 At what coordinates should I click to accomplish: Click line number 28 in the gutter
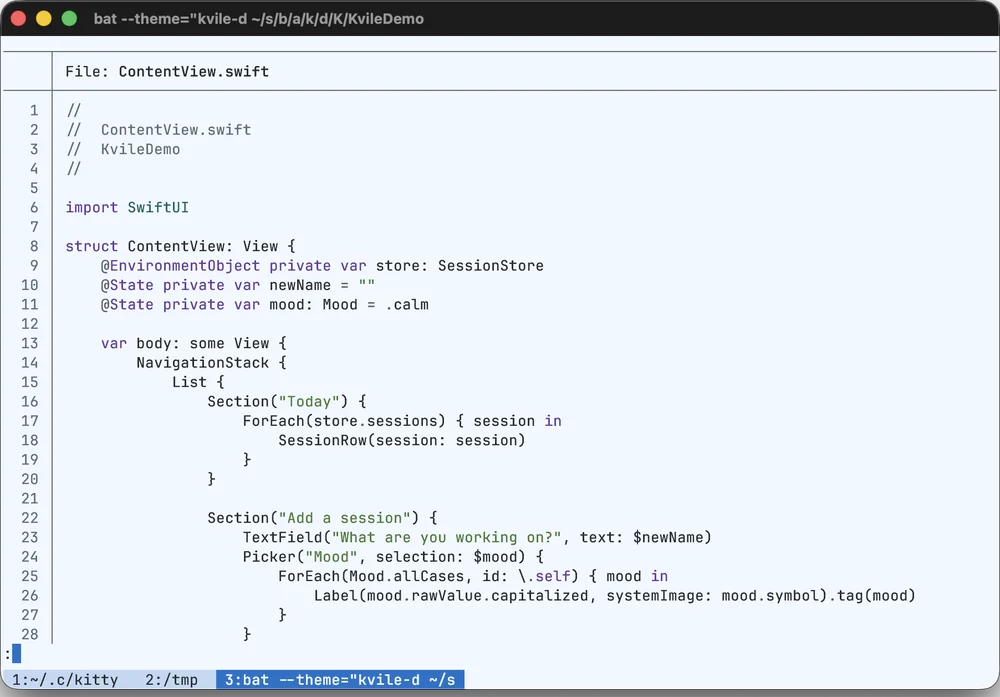point(30,634)
